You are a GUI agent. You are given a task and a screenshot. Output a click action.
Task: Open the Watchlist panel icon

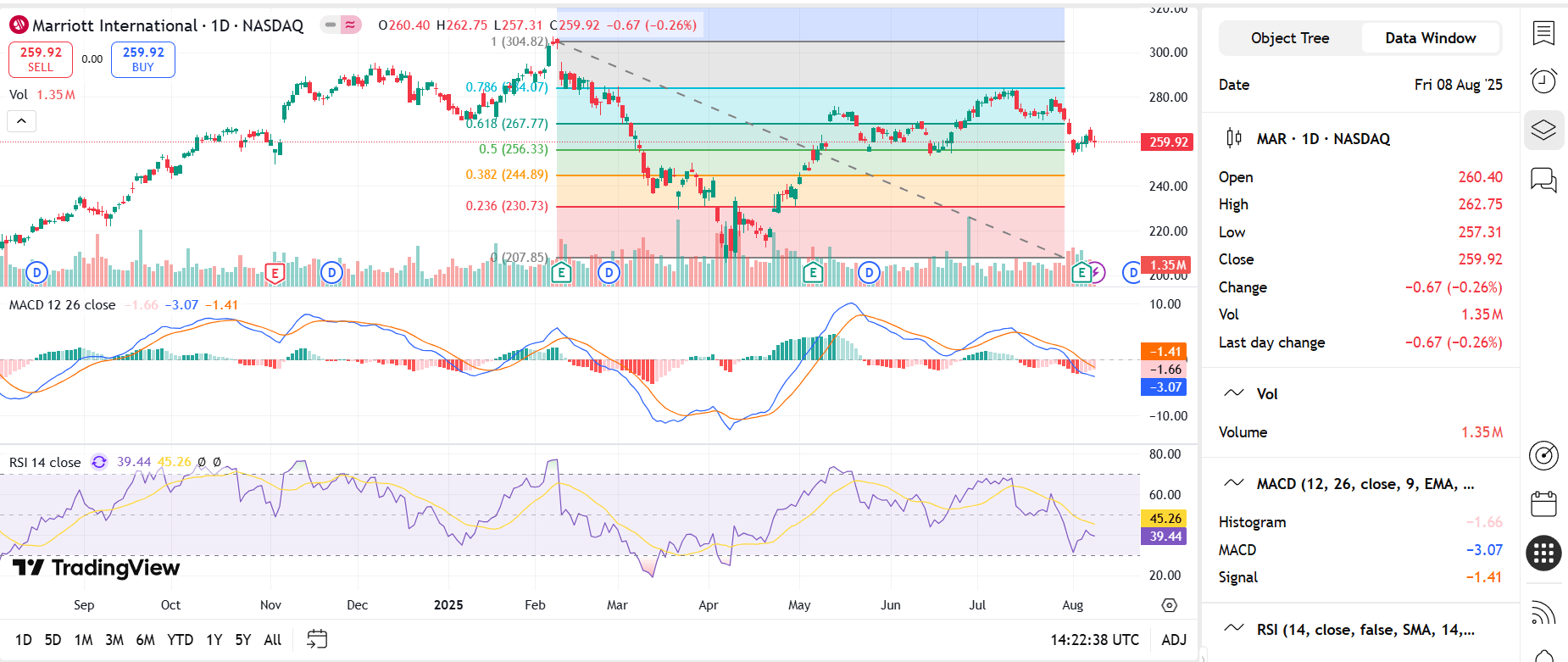coord(1543,33)
